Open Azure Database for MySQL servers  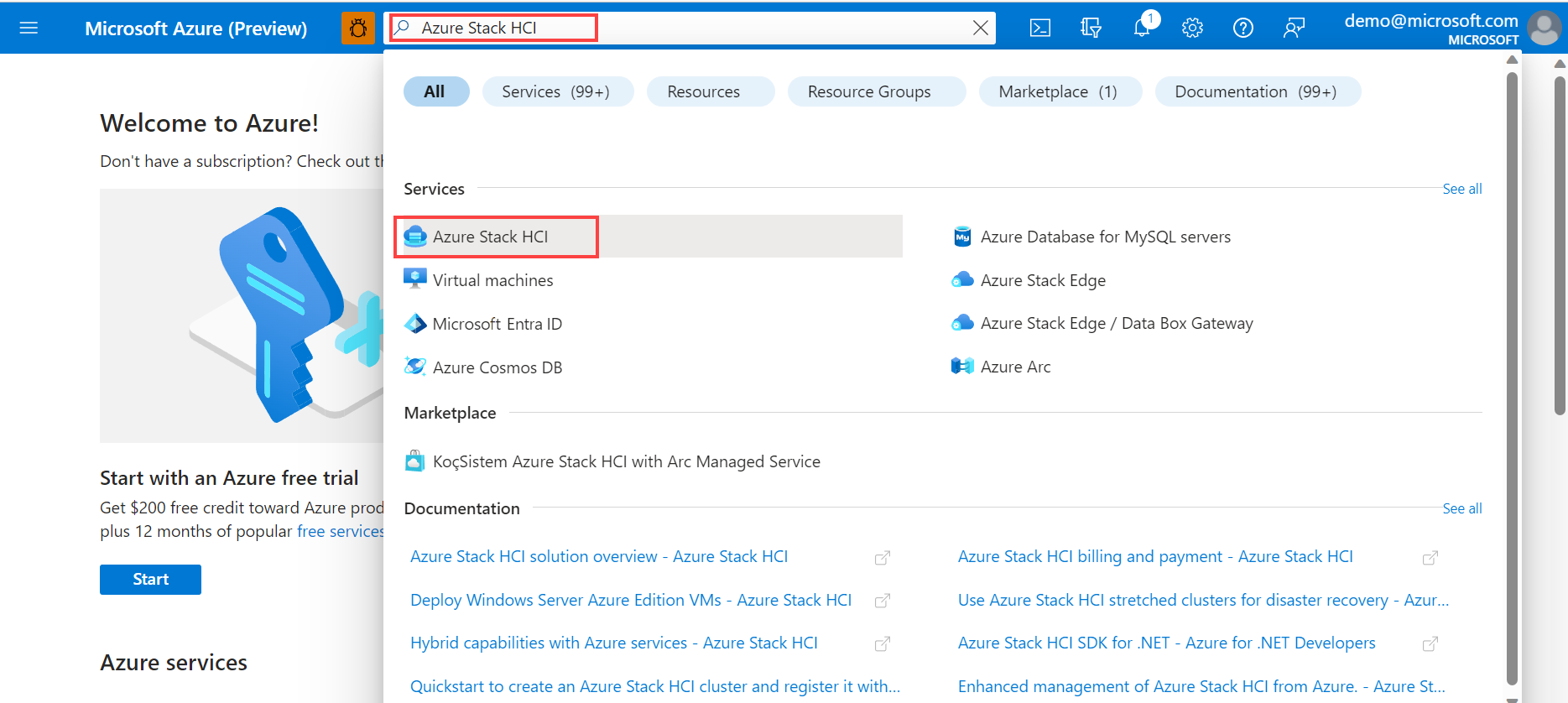click(1106, 237)
